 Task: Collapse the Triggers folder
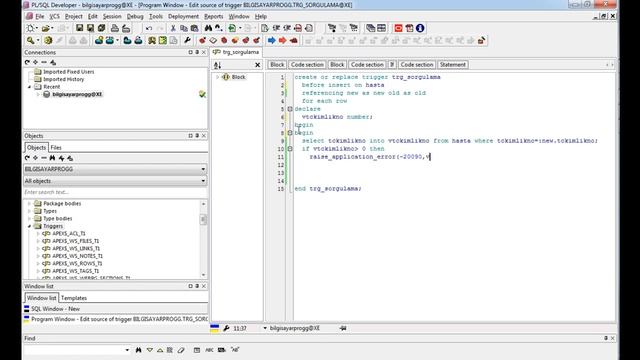click(x=29, y=226)
